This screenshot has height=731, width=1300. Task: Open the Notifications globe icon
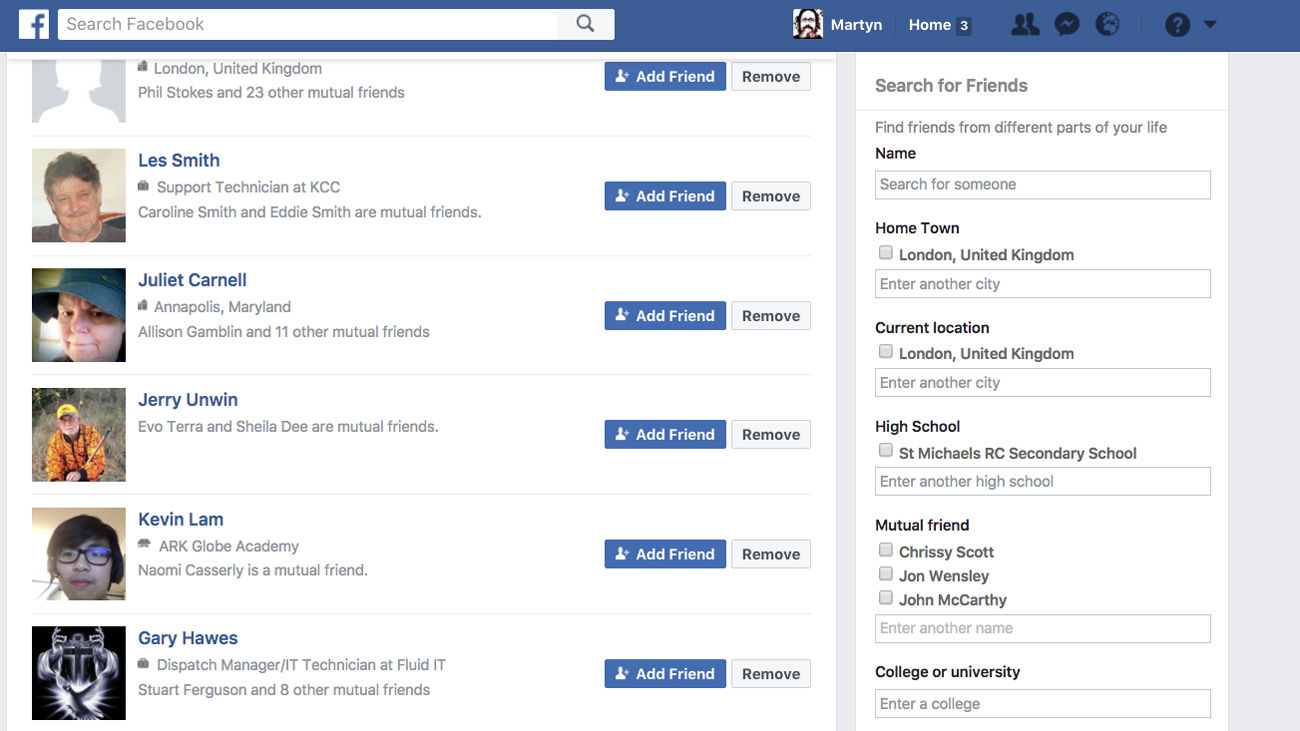1108,25
